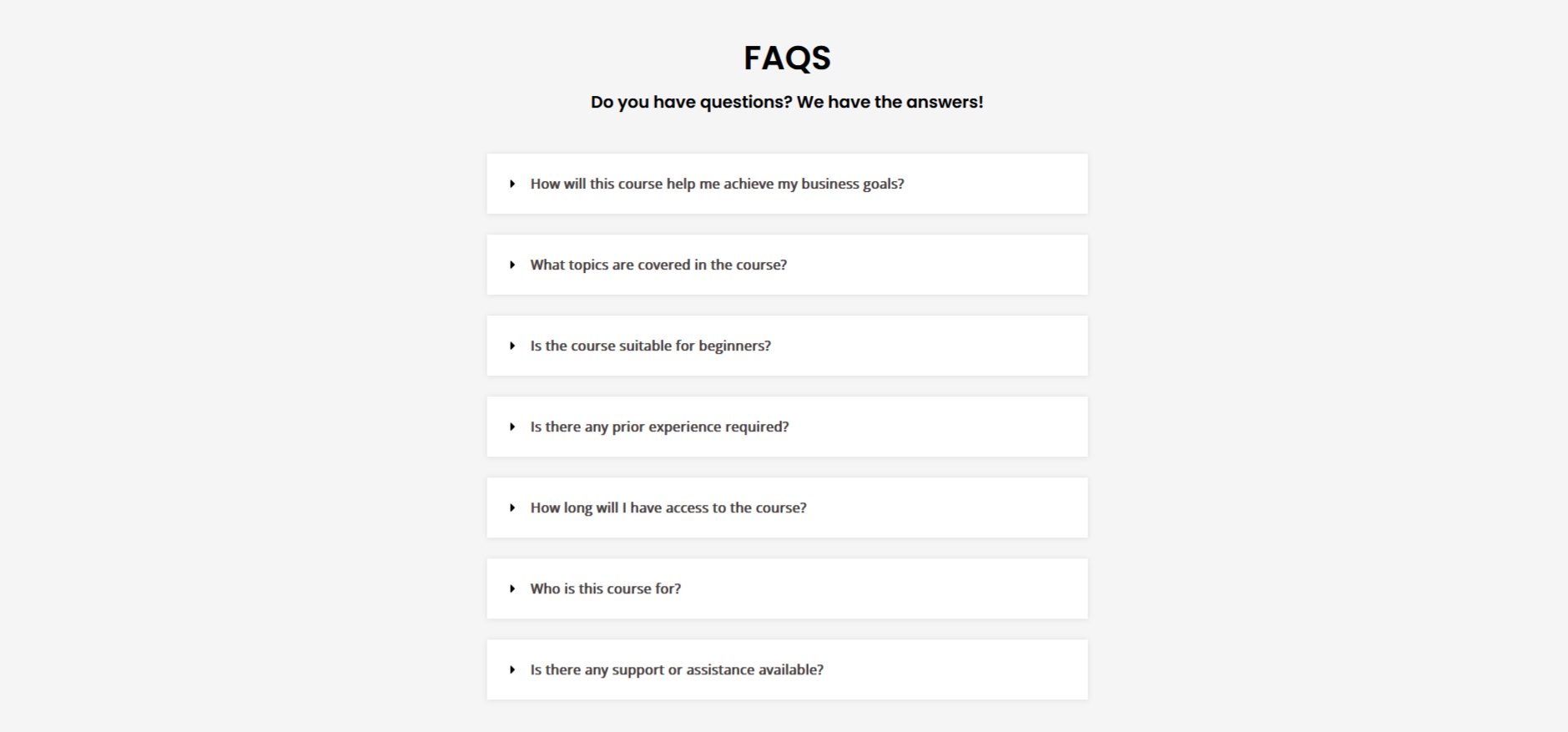The width and height of the screenshot is (1568, 732).
Task: Show answer for 'Is there any prior experience required?'
Action: tap(659, 427)
